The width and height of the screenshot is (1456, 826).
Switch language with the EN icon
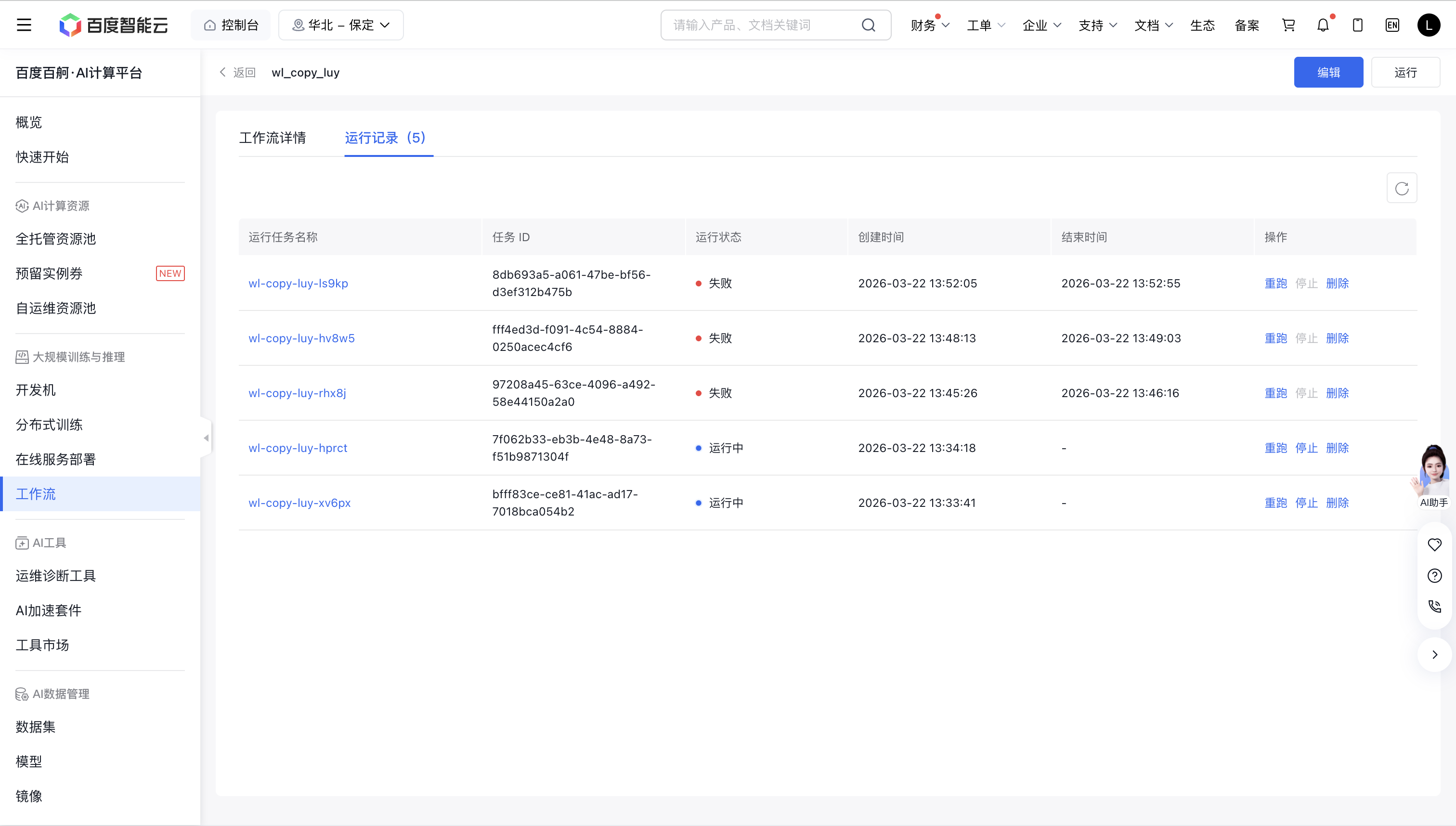pos(1392,25)
